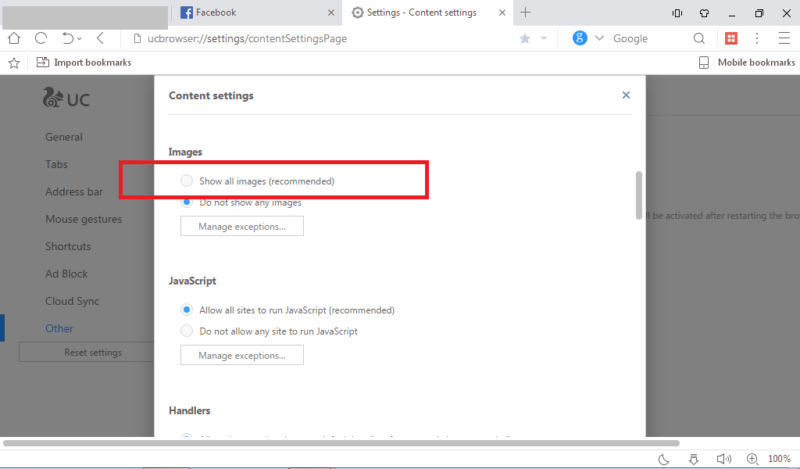This screenshot has width=800, height=469.
Task: Open the search engine selector chevron
Action: point(599,38)
